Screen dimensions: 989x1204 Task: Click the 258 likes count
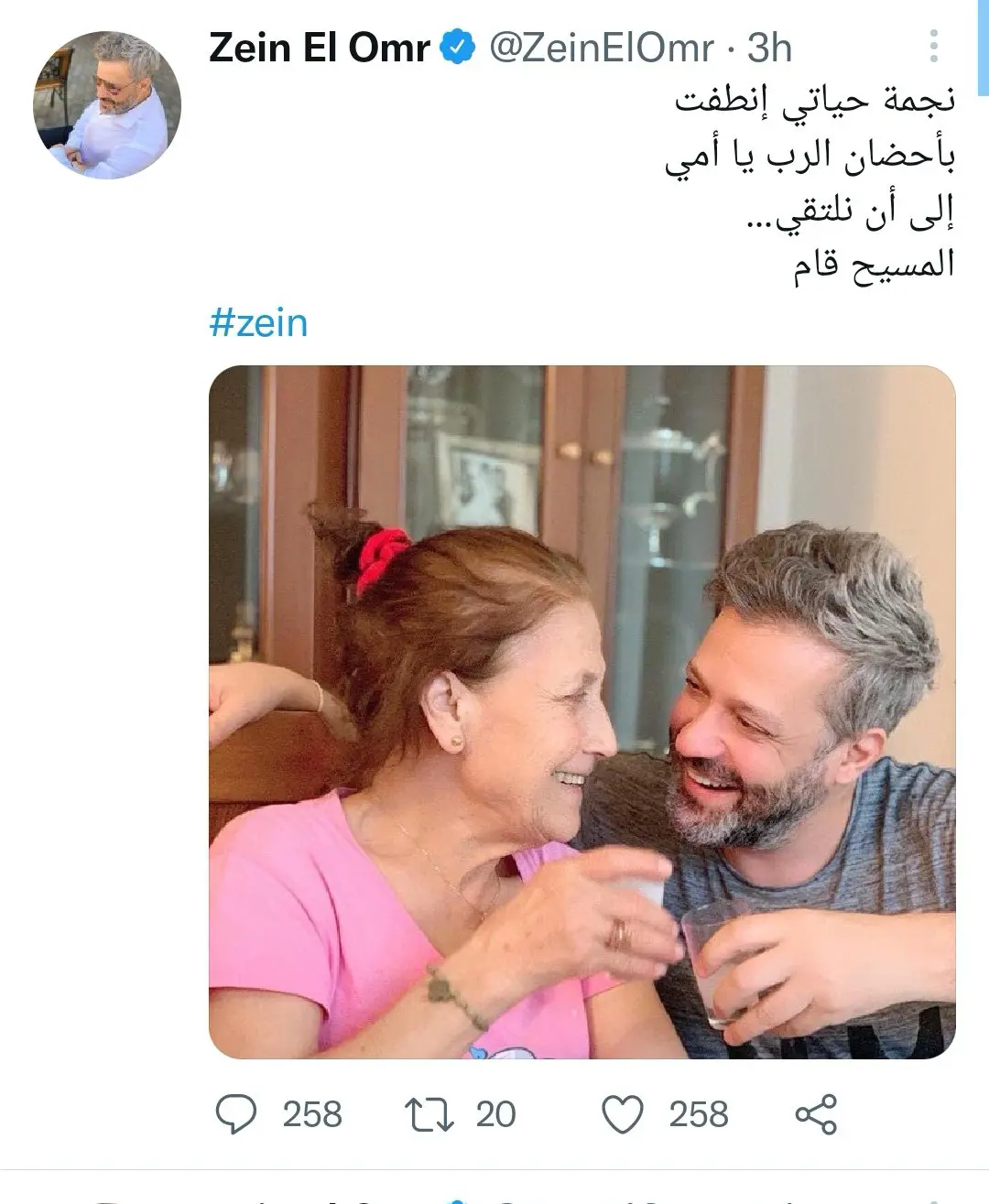pyautogui.click(x=699, y=1114)
